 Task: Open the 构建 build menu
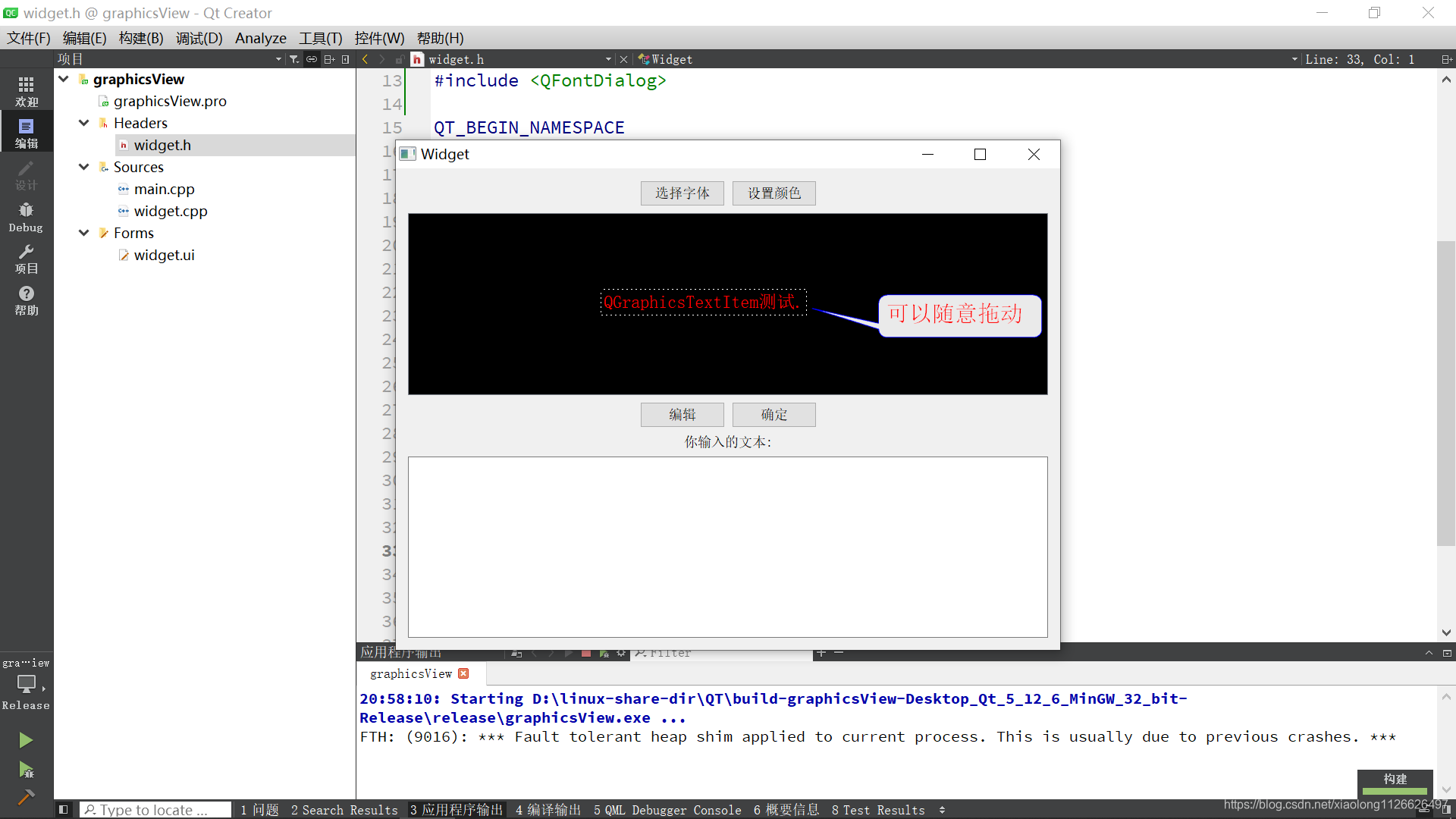(x=141, y=38)
